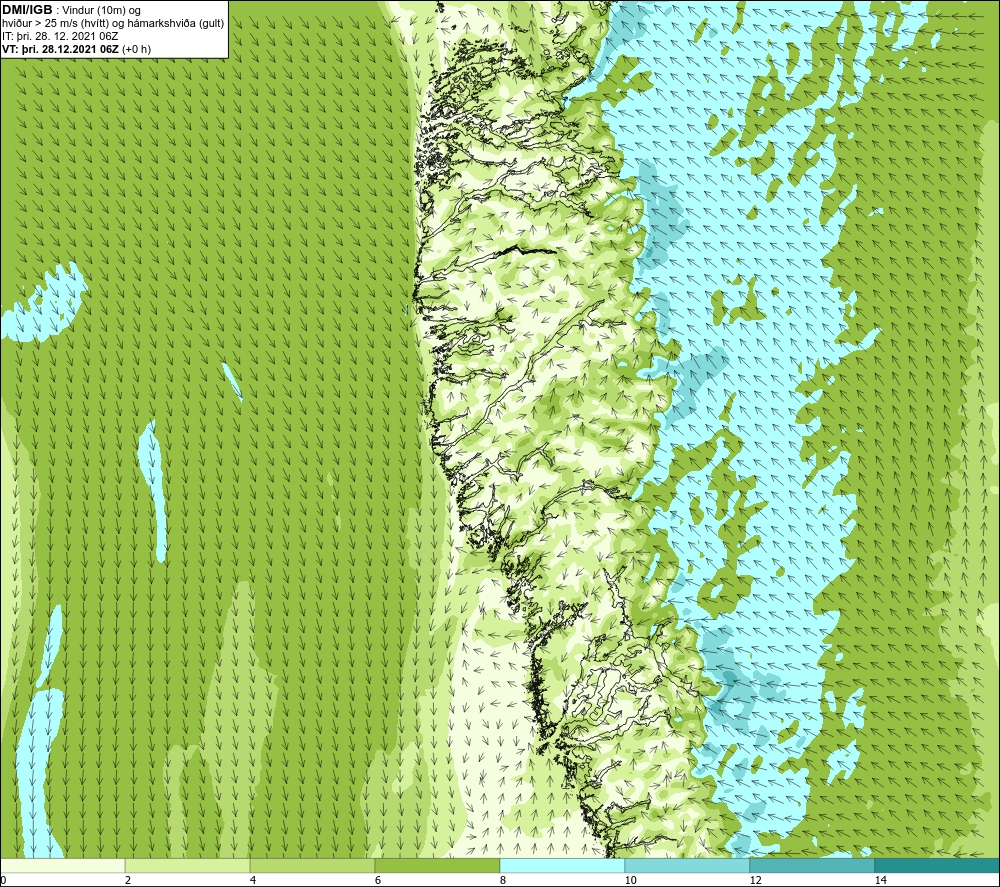Click the 0–2 m/s pale cream legend swatch
Screen dimensions: 1000x887
[63, 866]
